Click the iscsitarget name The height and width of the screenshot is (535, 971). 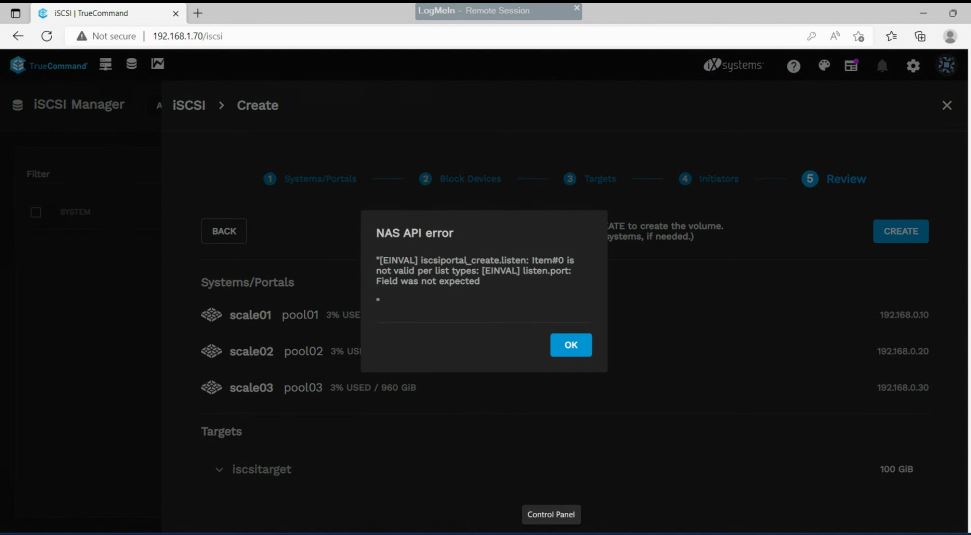261,469
